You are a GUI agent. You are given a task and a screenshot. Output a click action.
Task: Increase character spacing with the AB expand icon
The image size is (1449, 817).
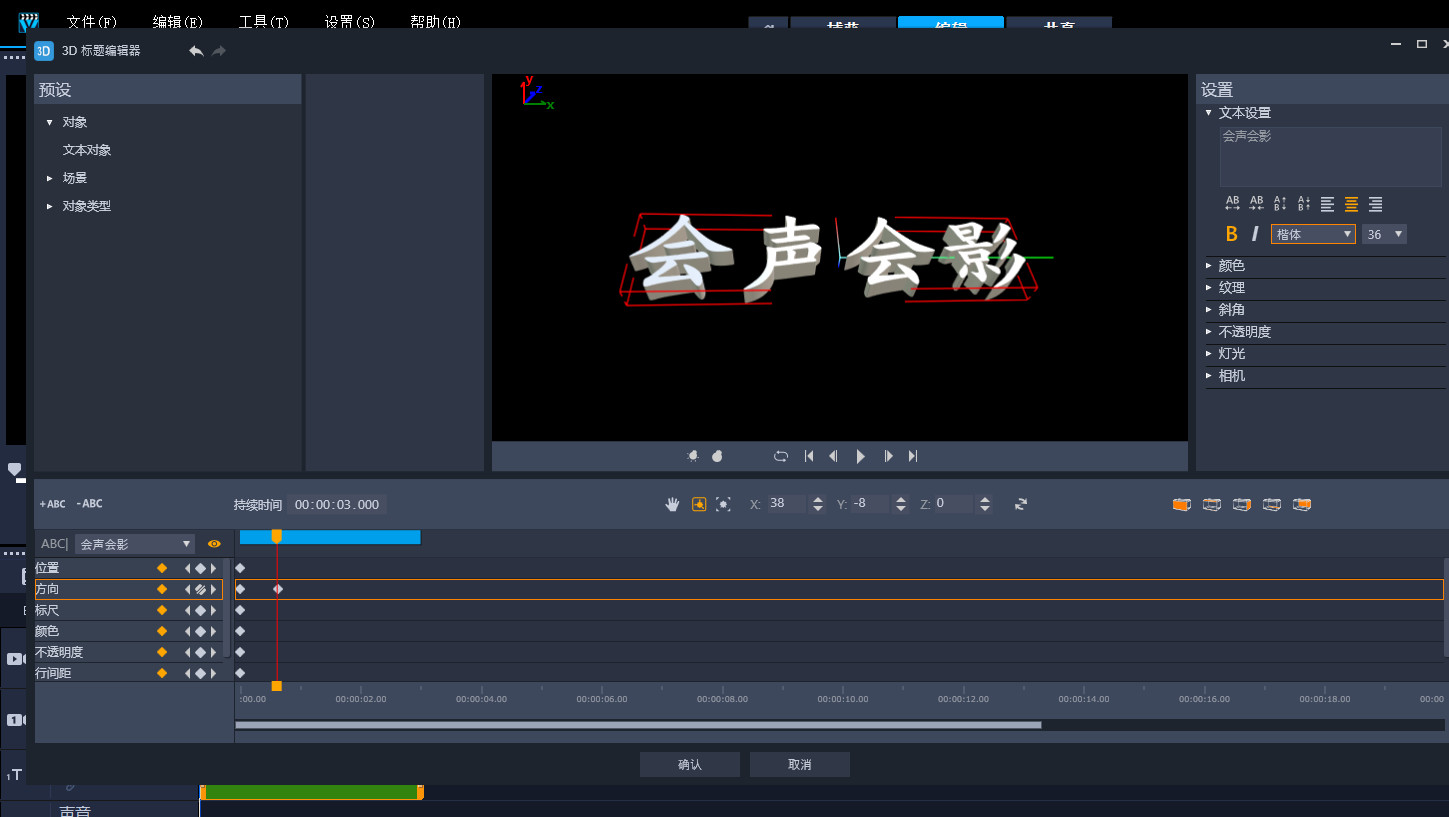[x=1232, y=204]
